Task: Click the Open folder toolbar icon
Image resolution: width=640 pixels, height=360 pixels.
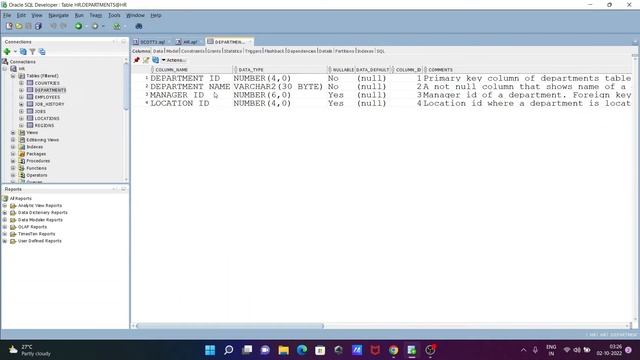Action: (x=19, y=26)
